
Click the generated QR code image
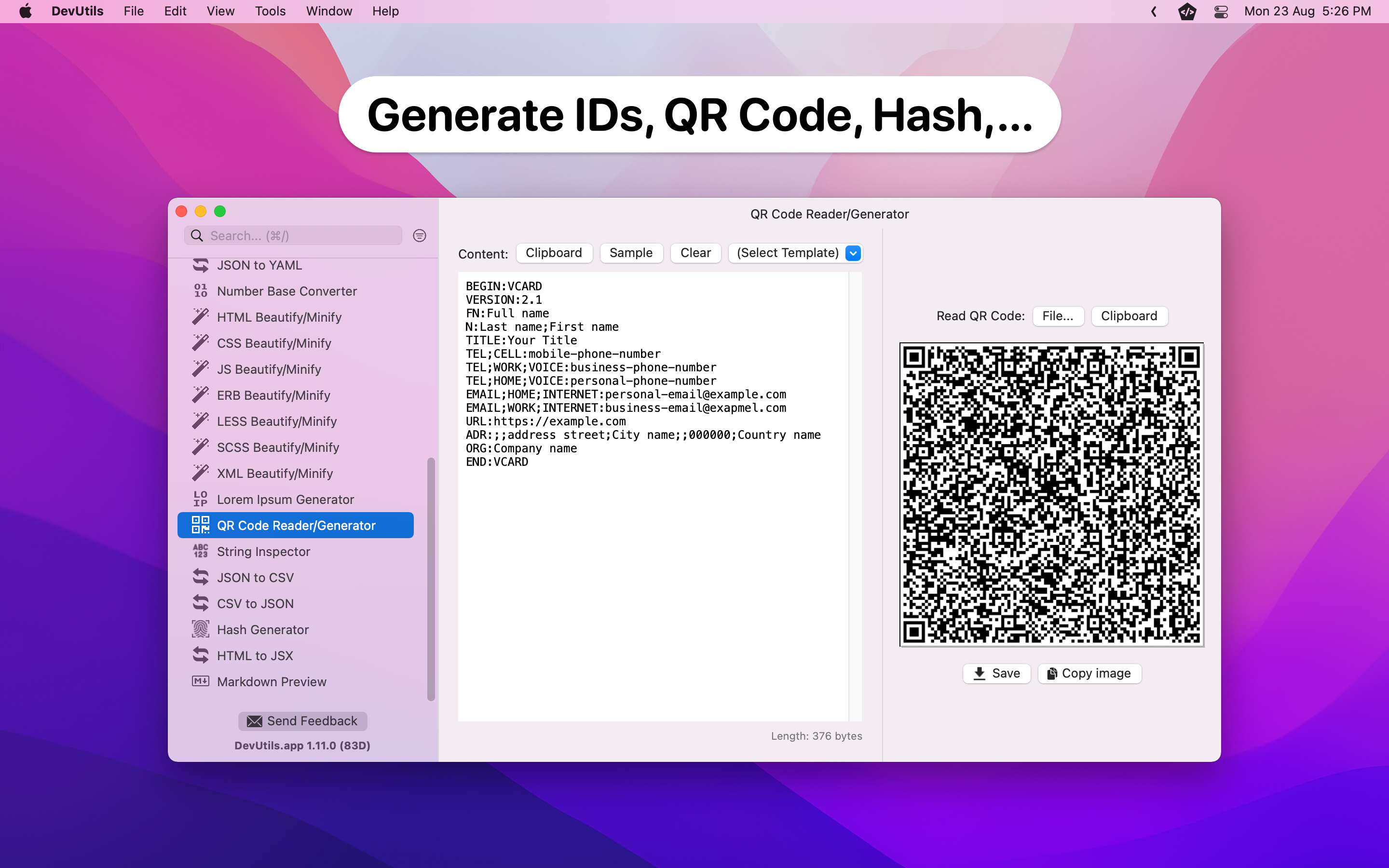coord(1051,494)
